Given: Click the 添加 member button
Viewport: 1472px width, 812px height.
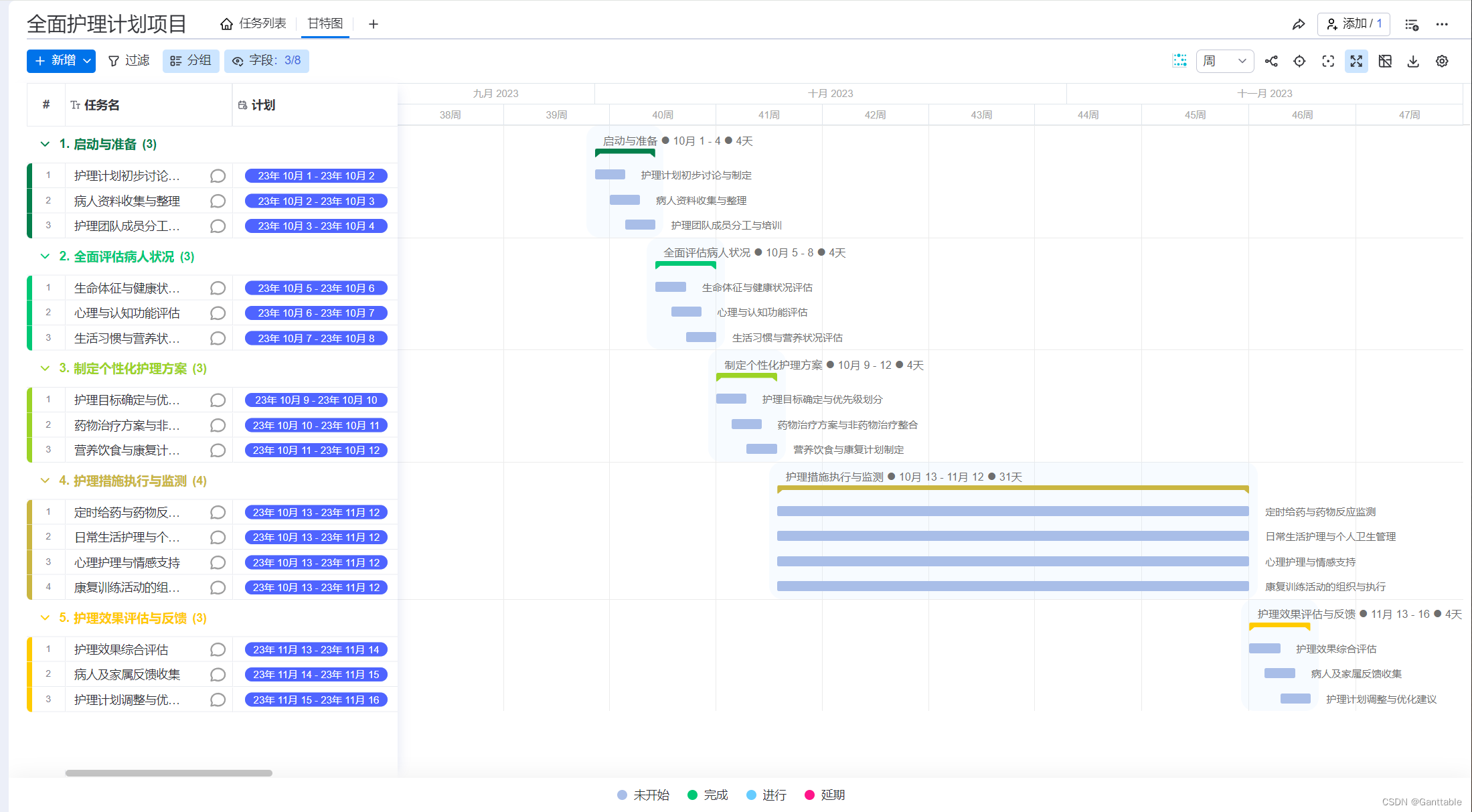Looking at the screenshot, I should [x=1354, y=24].
